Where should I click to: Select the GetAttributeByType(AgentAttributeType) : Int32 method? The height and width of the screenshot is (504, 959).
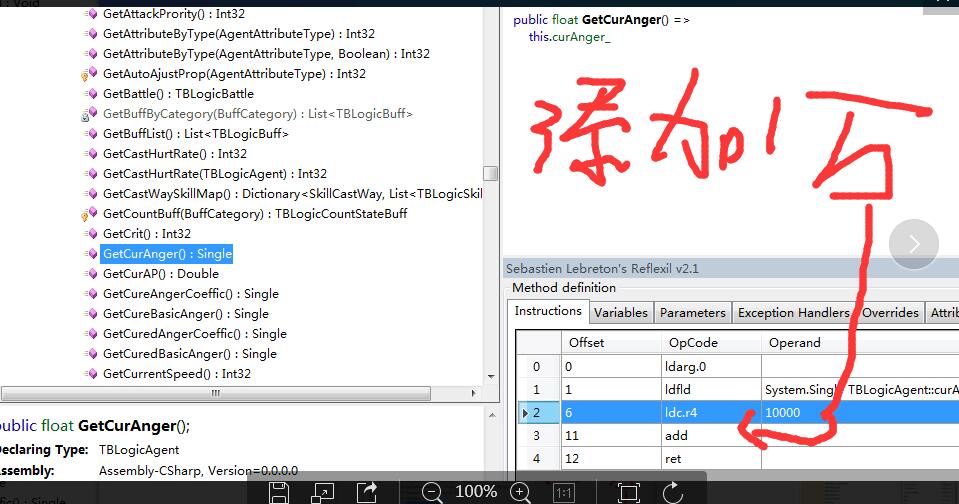(x=239, y=34)
